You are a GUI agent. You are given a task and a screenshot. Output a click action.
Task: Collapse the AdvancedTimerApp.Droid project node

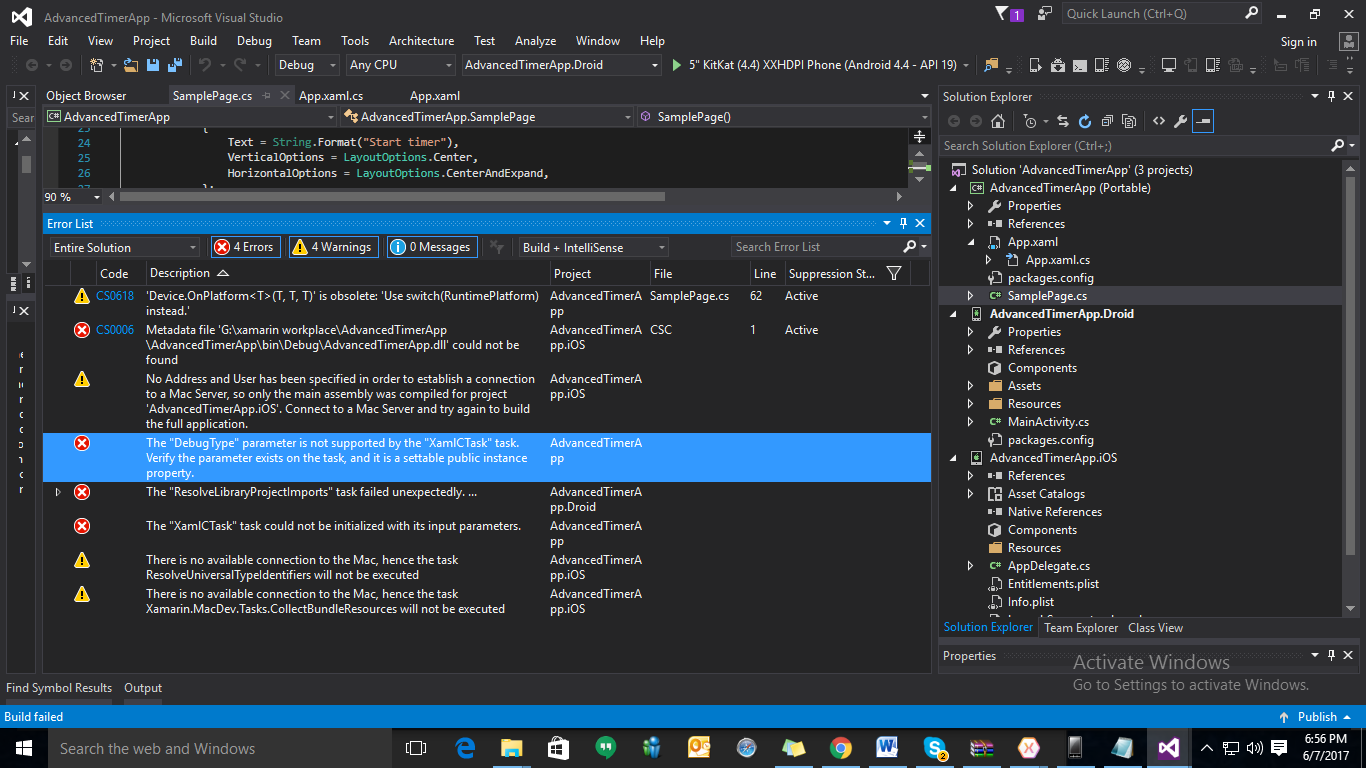coord(952,314)
